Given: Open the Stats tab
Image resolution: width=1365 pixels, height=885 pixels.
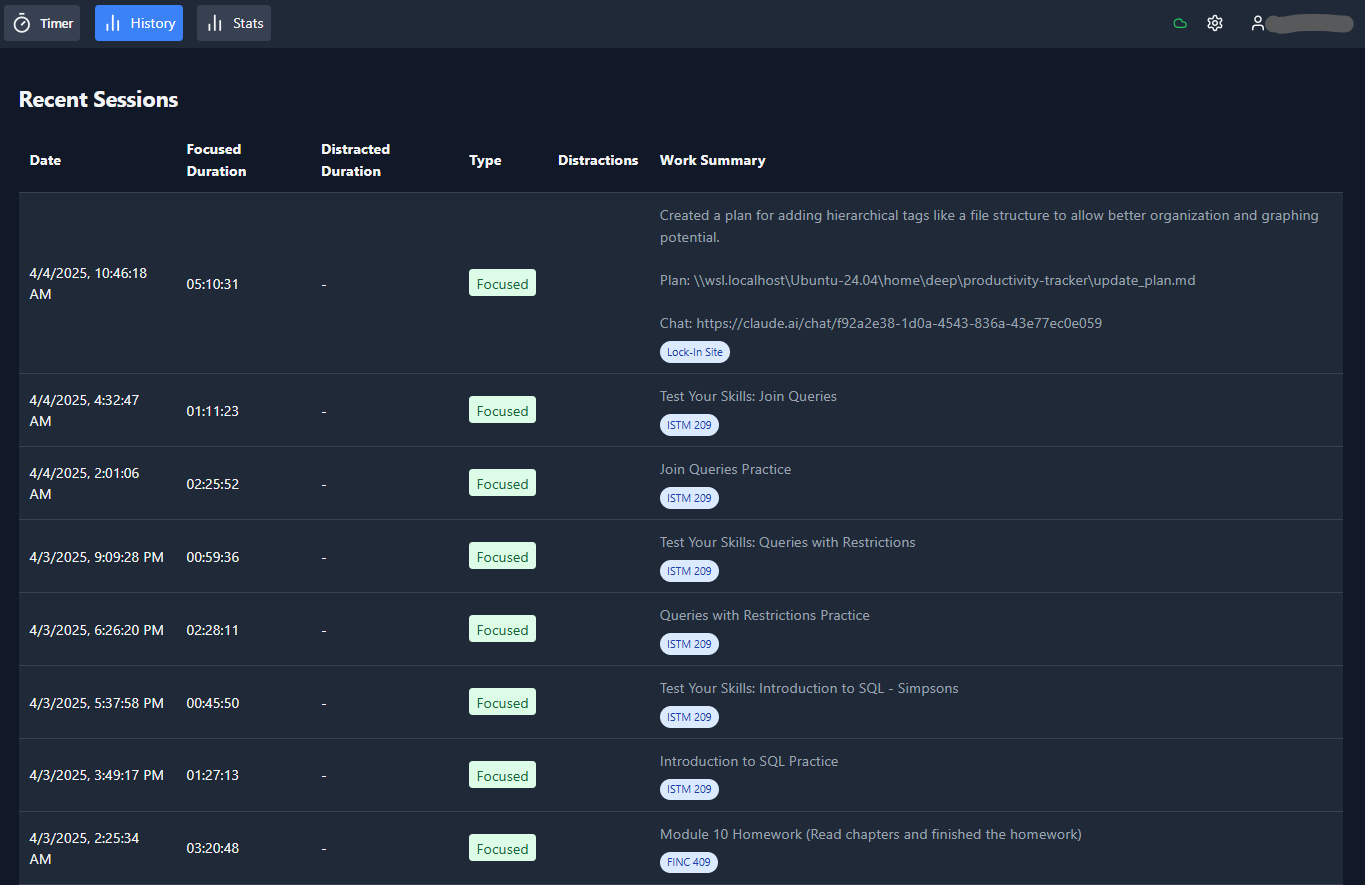Looking at the screenshot, I should click(234, 23).
